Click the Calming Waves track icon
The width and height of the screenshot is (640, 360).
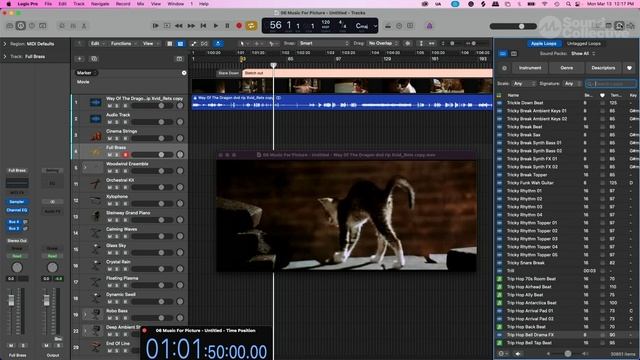tap(96, 233)
